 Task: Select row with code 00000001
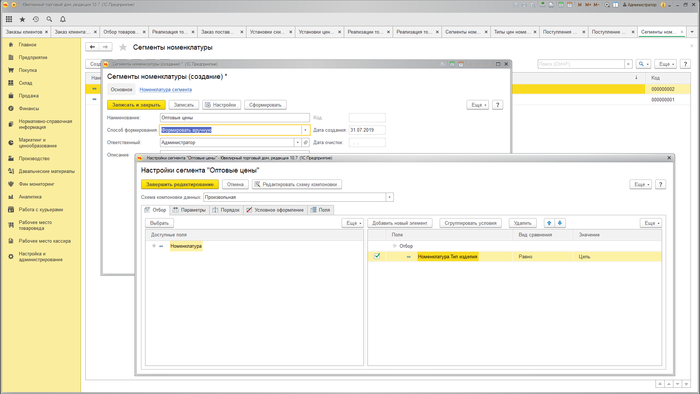[601, 100]
